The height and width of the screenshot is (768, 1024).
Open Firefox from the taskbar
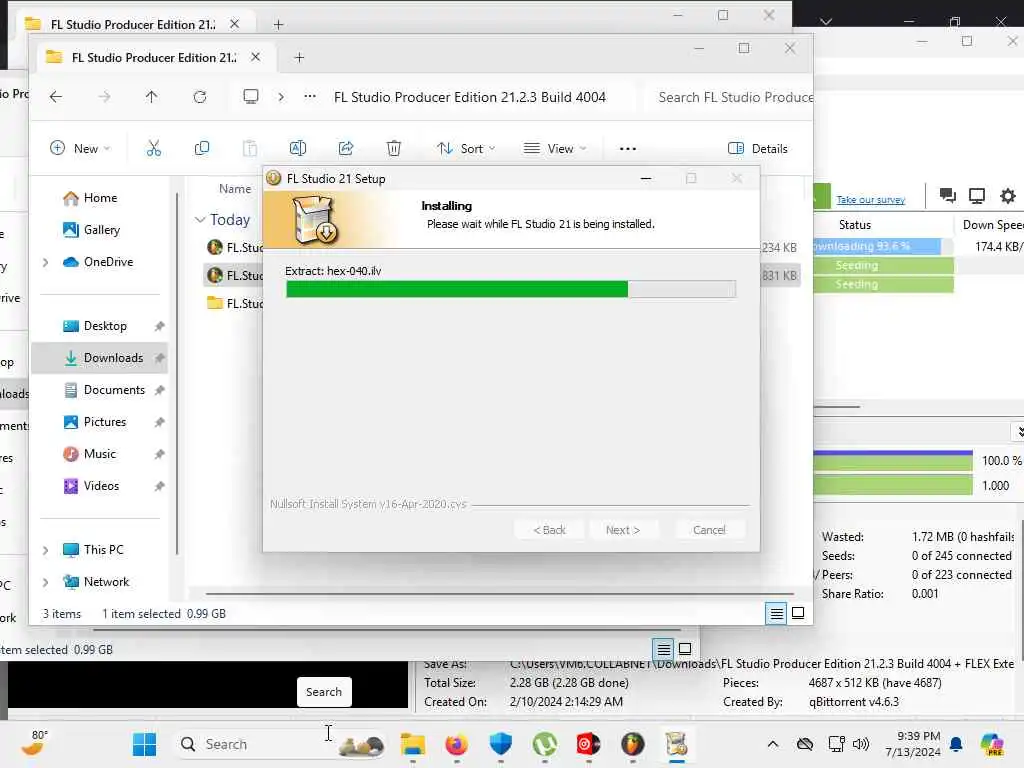(456, 744)
